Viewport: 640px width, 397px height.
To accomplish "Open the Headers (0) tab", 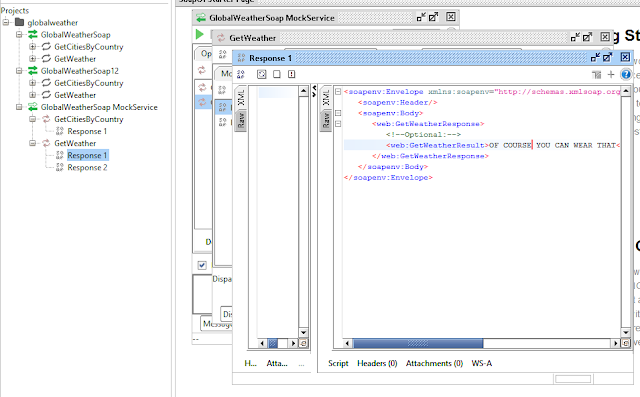I will coord(377,363).
